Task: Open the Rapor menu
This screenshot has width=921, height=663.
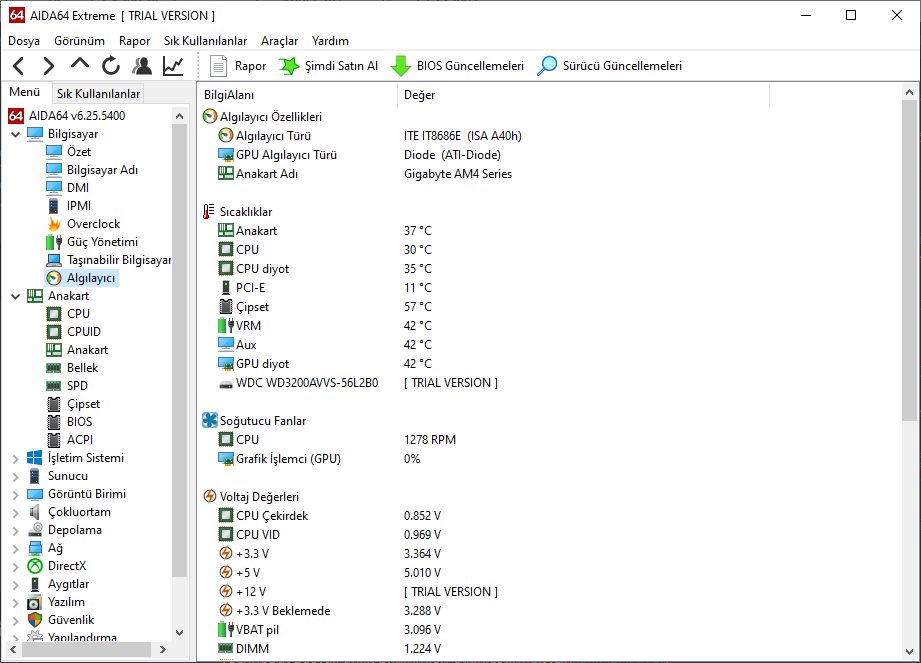Action: 135,41
